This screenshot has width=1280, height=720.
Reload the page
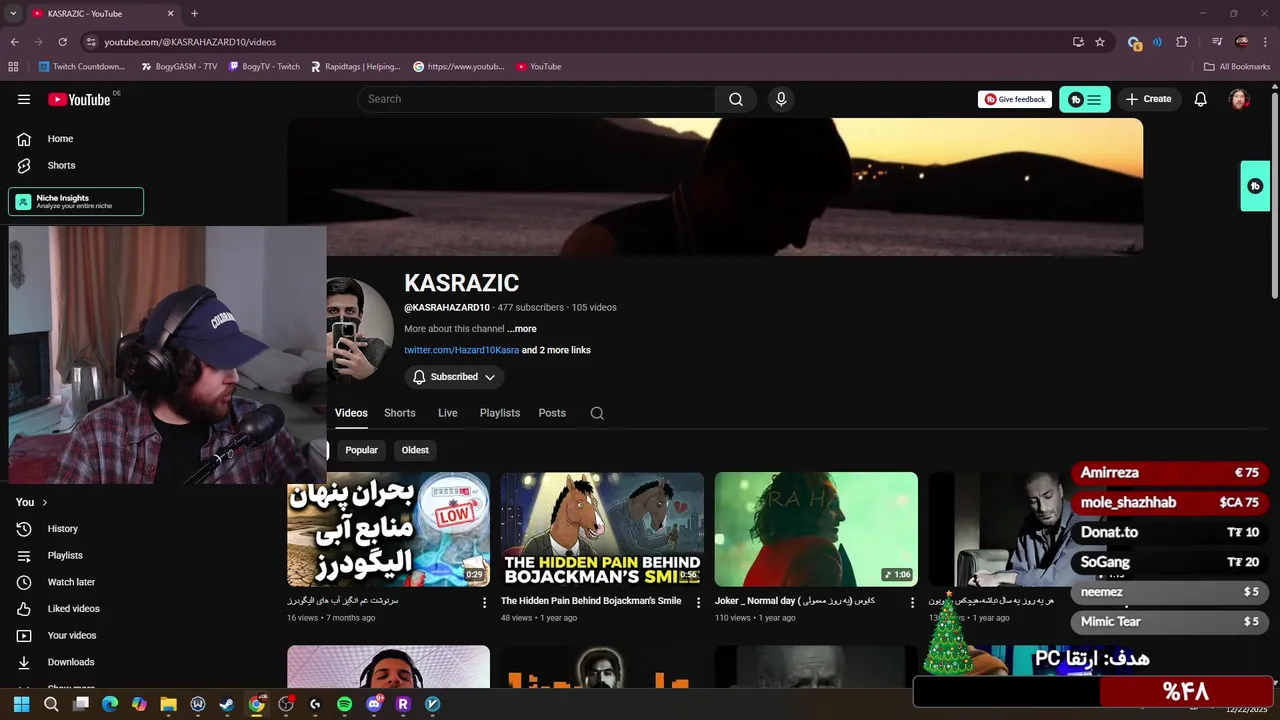62,42
